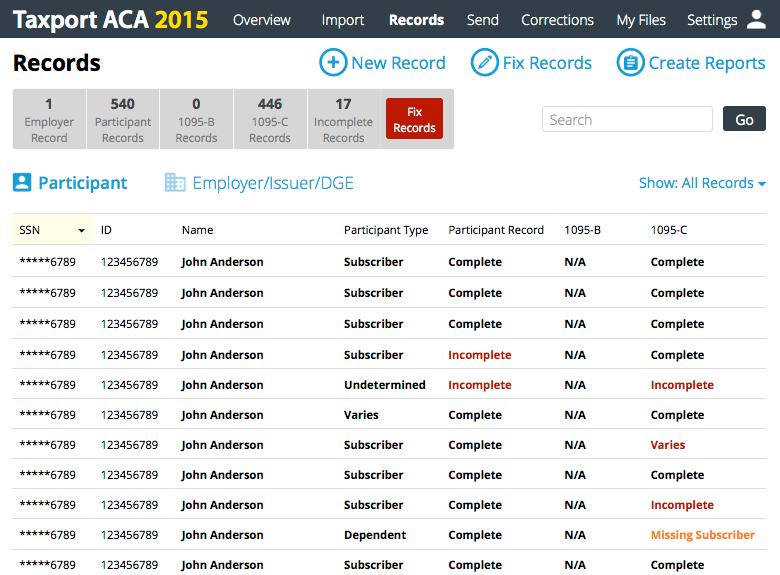Select the Records navigation item
This screenshot has height=575, width=780.
(416, 20)
